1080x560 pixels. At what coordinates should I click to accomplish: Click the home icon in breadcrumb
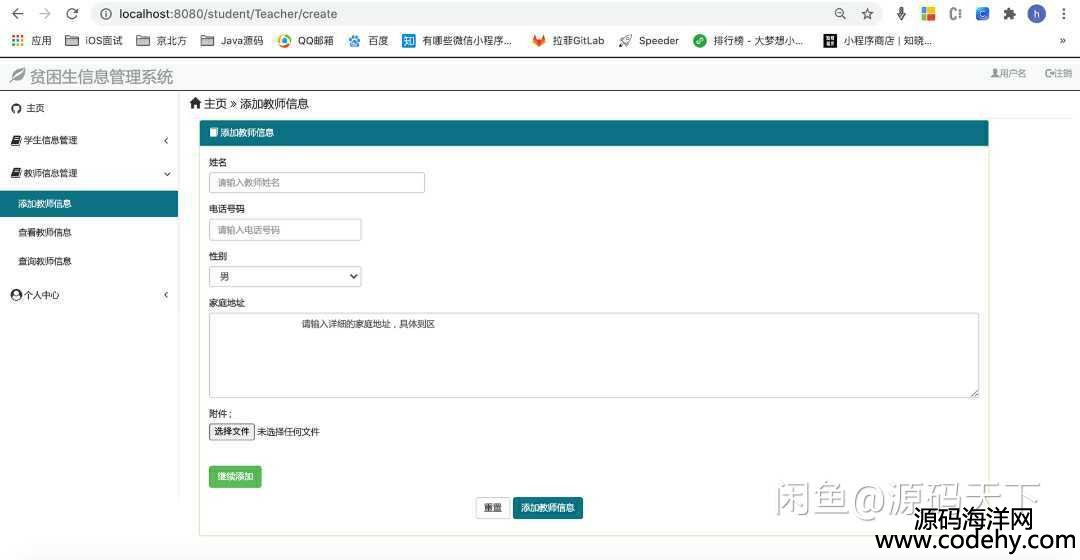195,104
